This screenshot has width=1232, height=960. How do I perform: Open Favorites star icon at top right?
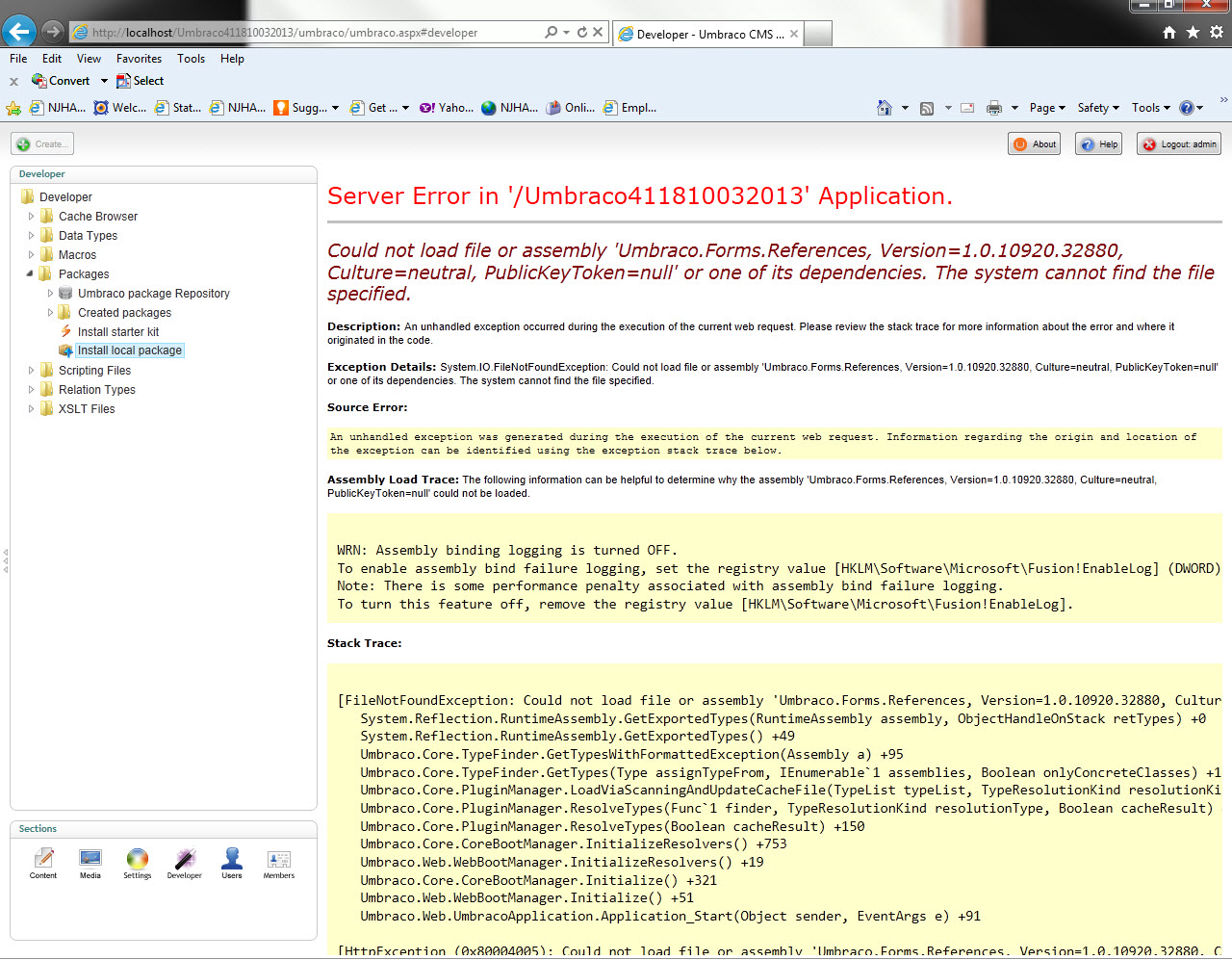(x=1193, y=32)
